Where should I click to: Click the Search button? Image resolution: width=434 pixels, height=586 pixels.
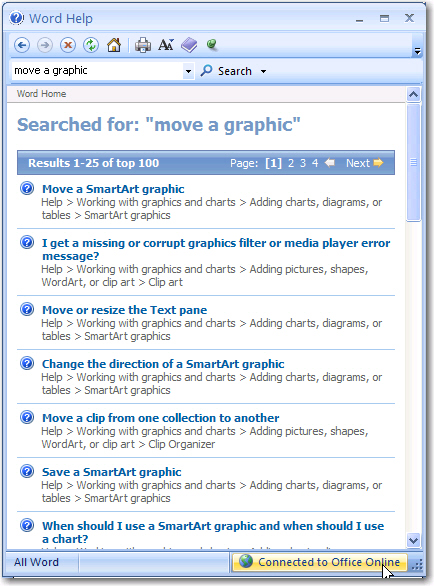(x=226, y=71)
